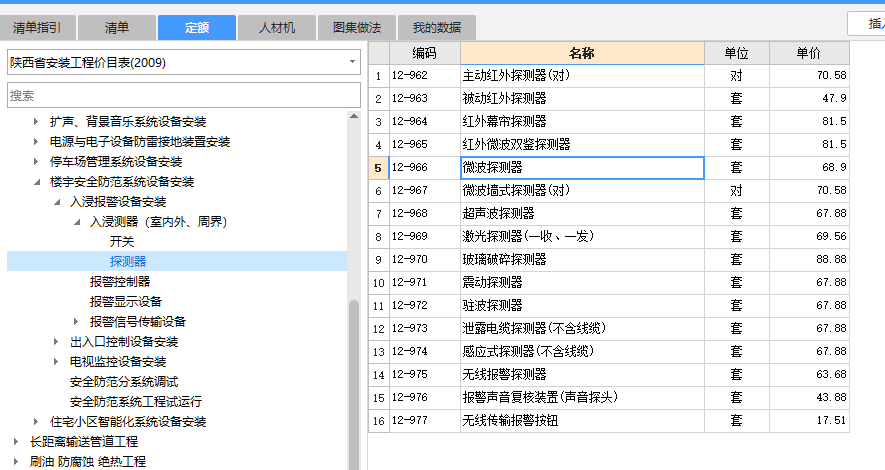This screenshot has width=885, height=470.
Task: Click code cell 12-970
Action: (424, 260)
